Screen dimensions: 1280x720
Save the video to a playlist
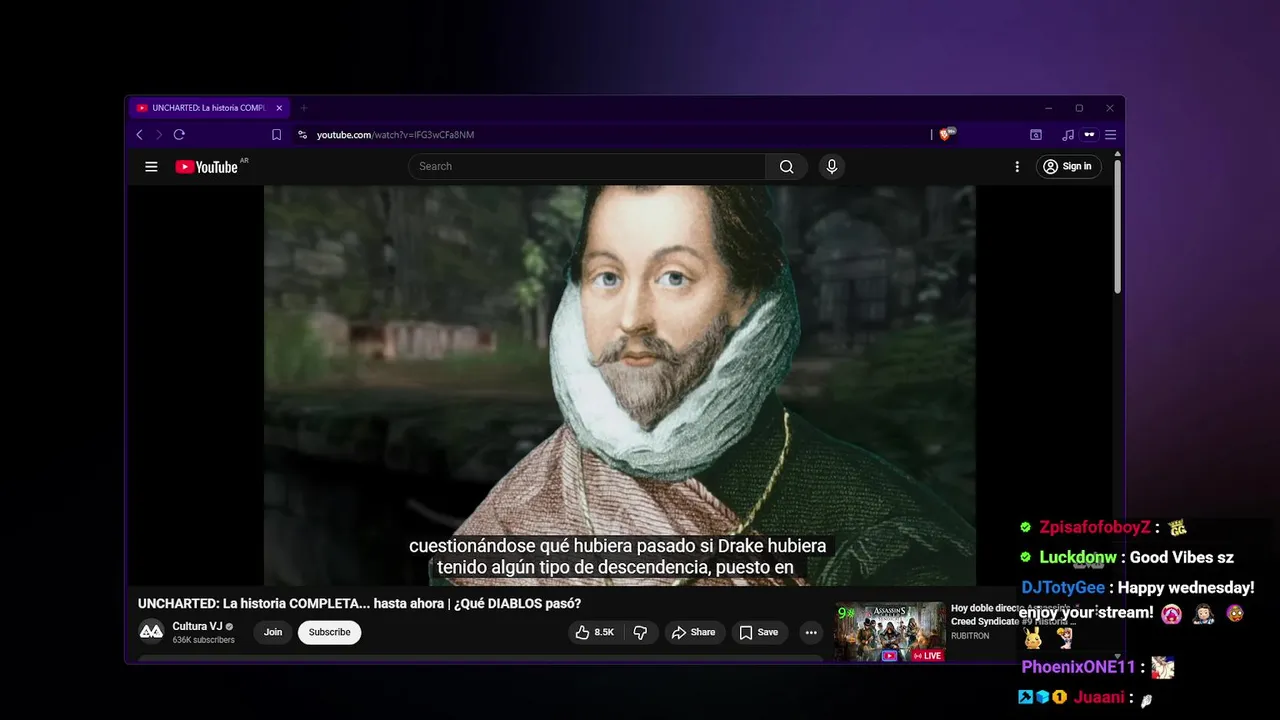point(758,632)
